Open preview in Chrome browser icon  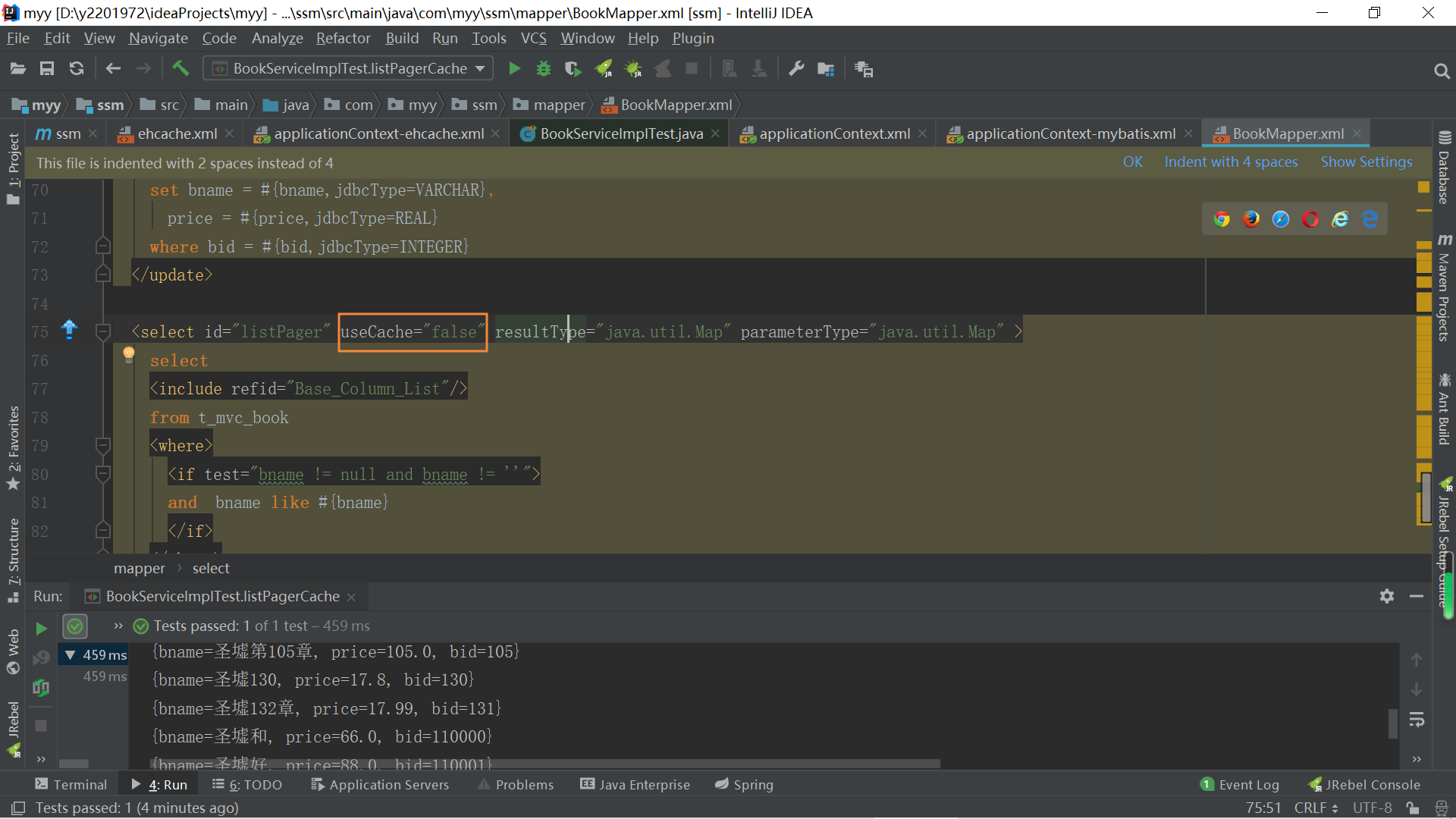pos(1221,219)
